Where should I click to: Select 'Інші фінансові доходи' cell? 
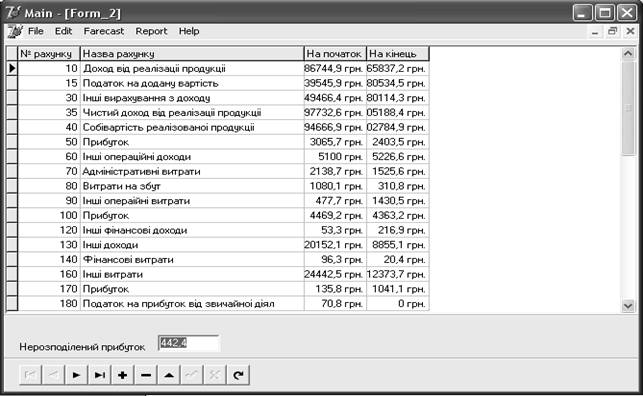(x=192, y=230)
